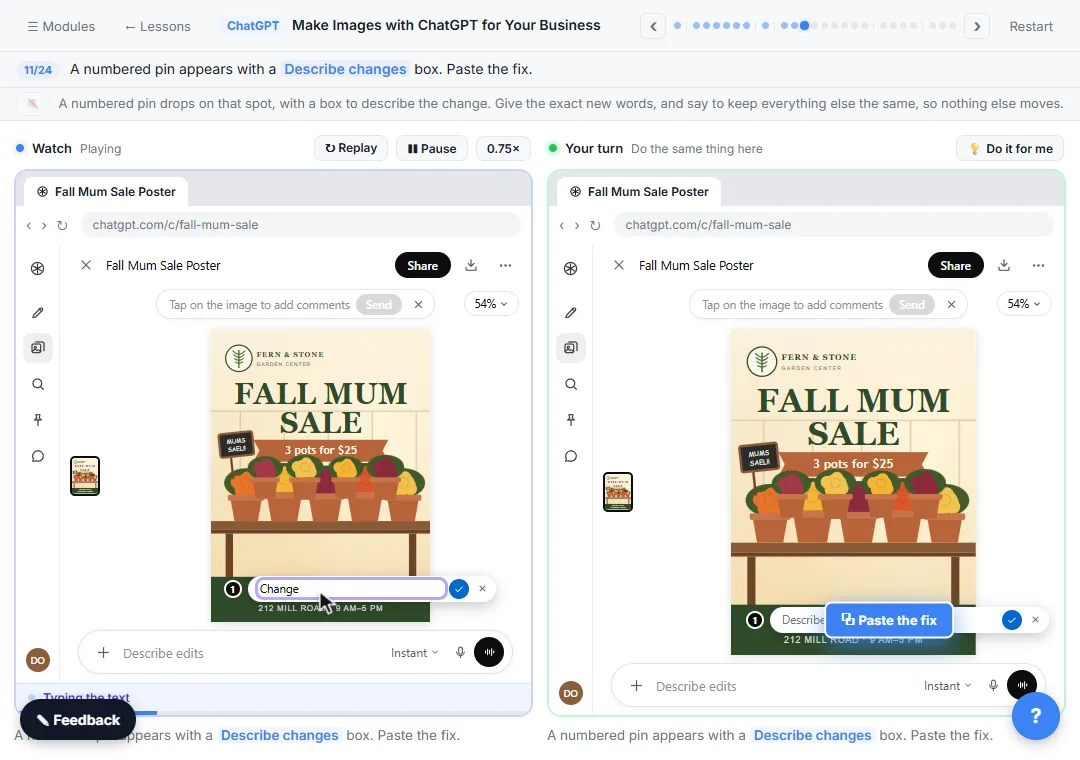Click the search magnifier icon in the Your turn sidebar
This screenshot has width=1080, height=760.
click(x=571, y=384)
